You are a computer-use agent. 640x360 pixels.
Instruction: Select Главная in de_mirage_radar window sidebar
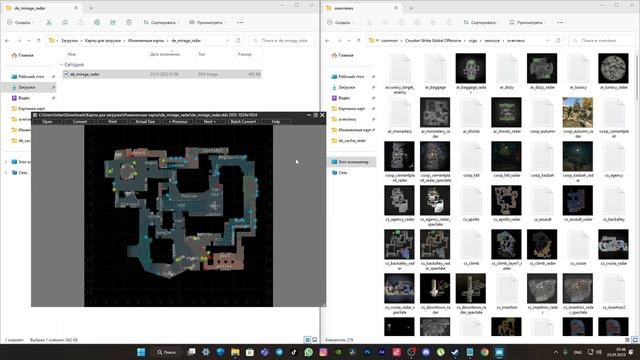tap(26, 55)
